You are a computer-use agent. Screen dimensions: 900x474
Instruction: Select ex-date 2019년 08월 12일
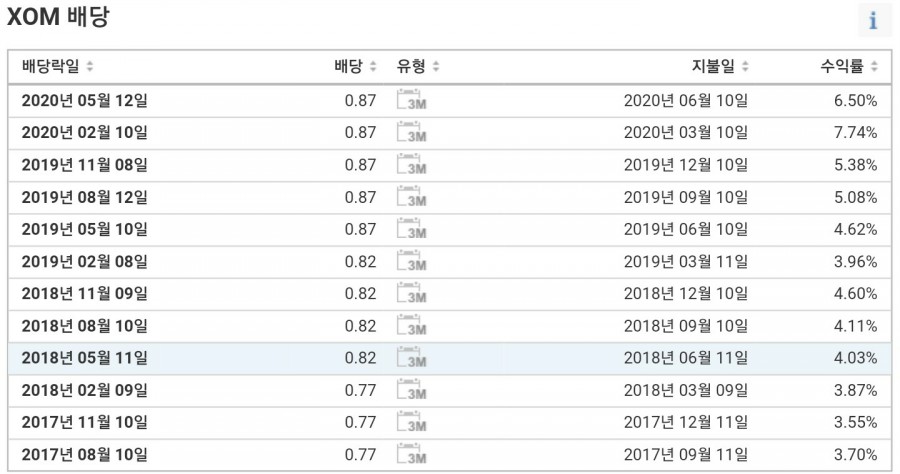85,197
